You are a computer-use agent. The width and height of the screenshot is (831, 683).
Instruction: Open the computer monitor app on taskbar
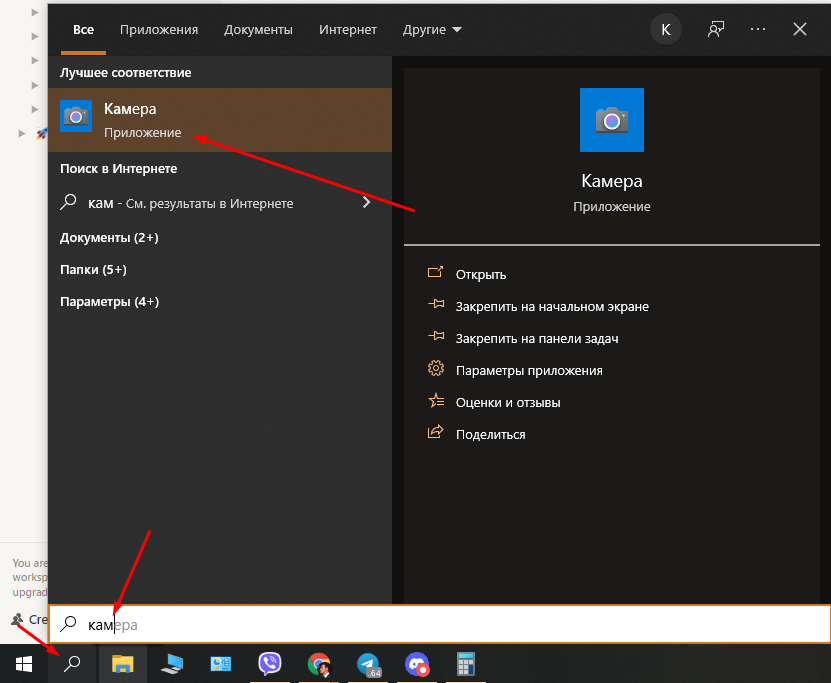click(172, 664)
